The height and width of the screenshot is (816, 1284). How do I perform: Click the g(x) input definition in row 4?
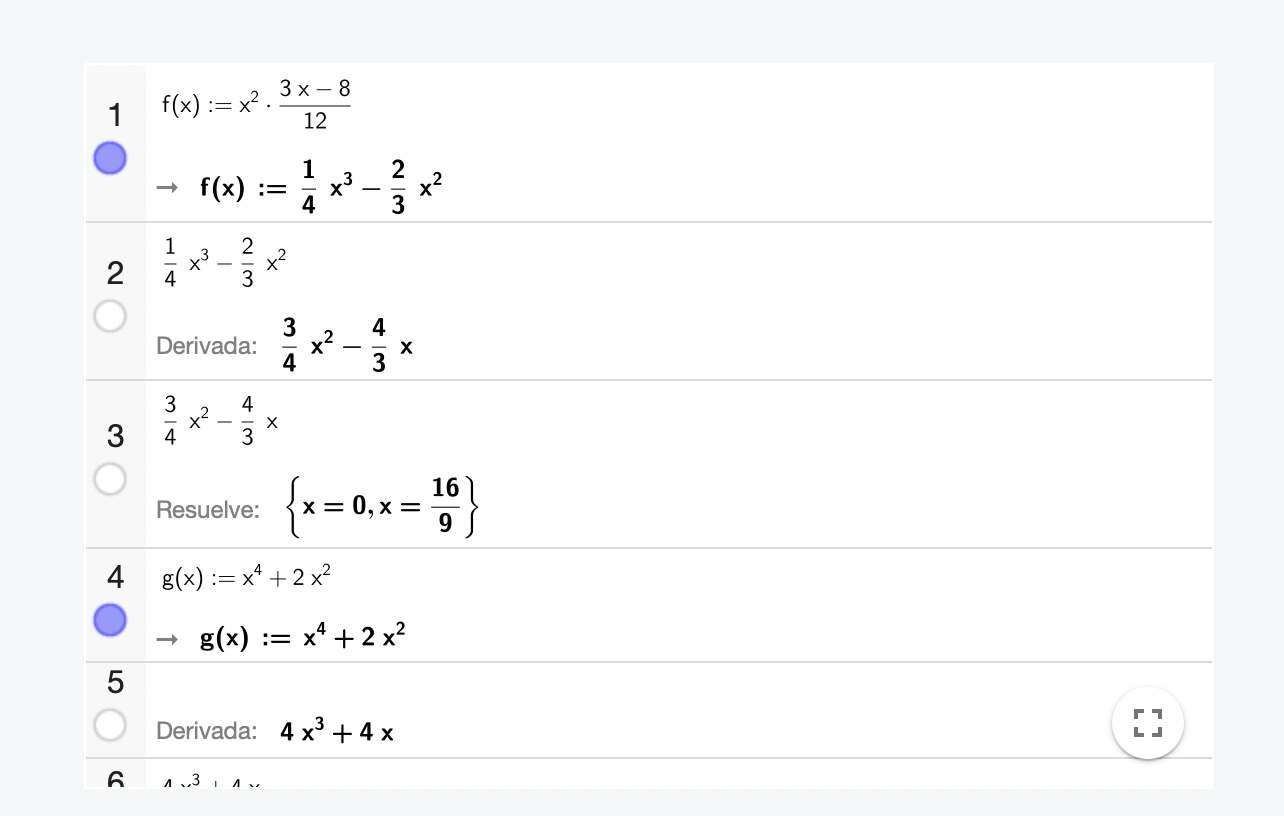(246, 577)
